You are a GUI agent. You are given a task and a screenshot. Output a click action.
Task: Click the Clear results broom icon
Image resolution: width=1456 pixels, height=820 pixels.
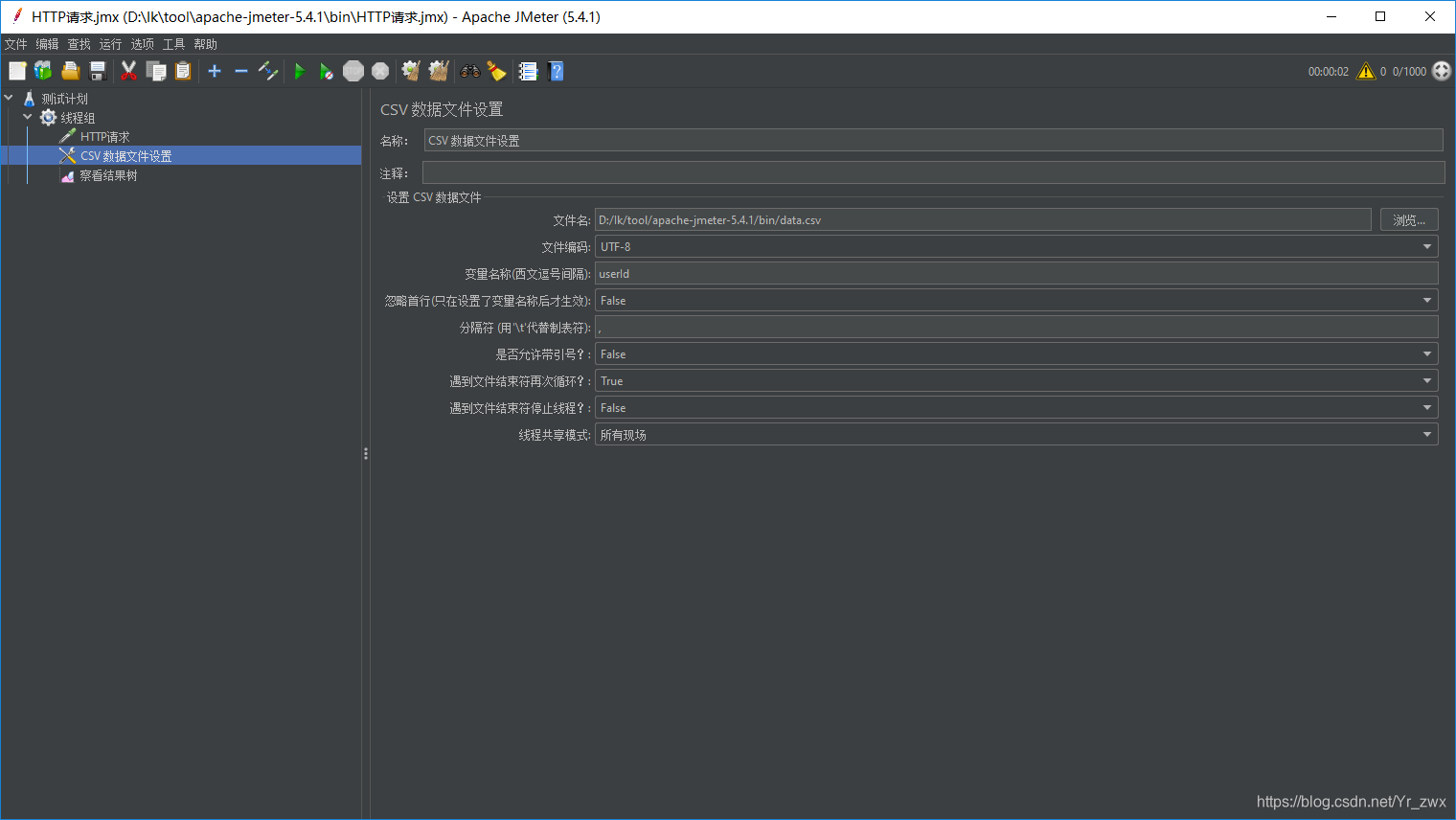(x=410, y=70)
